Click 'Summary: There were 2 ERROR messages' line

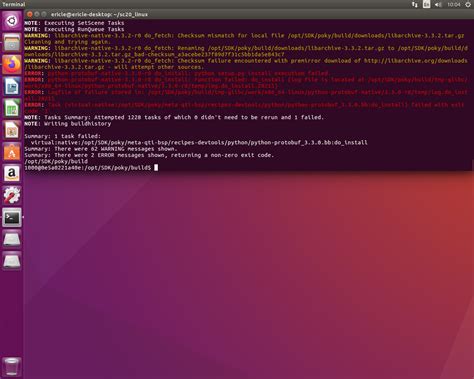tap(149, 155)
